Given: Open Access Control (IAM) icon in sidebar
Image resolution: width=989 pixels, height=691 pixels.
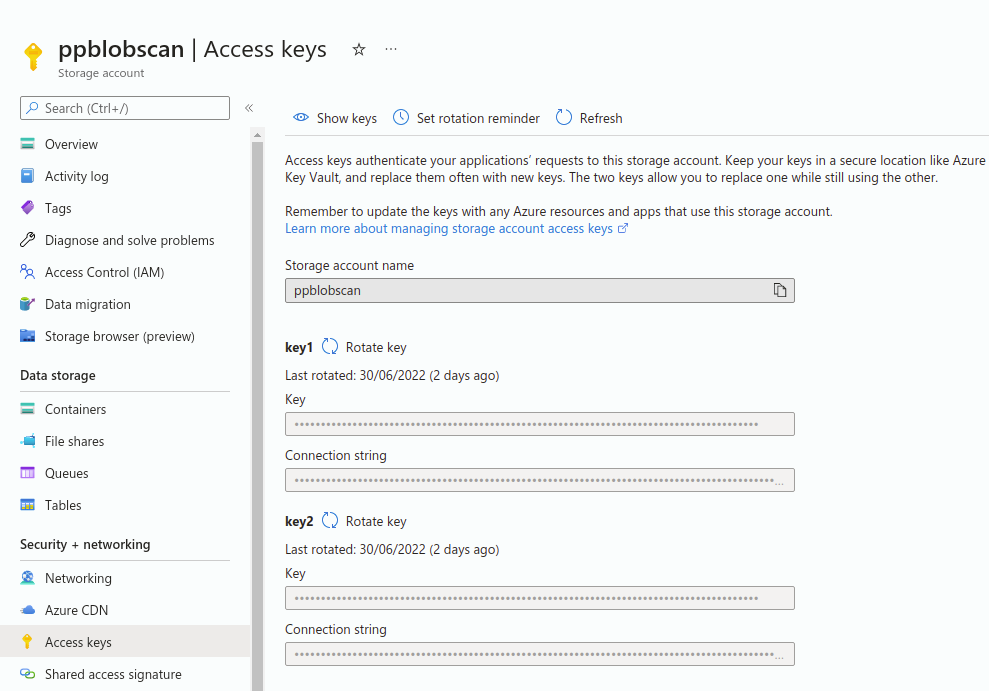Looking at the screenshot, I should [x=28, y=272].
